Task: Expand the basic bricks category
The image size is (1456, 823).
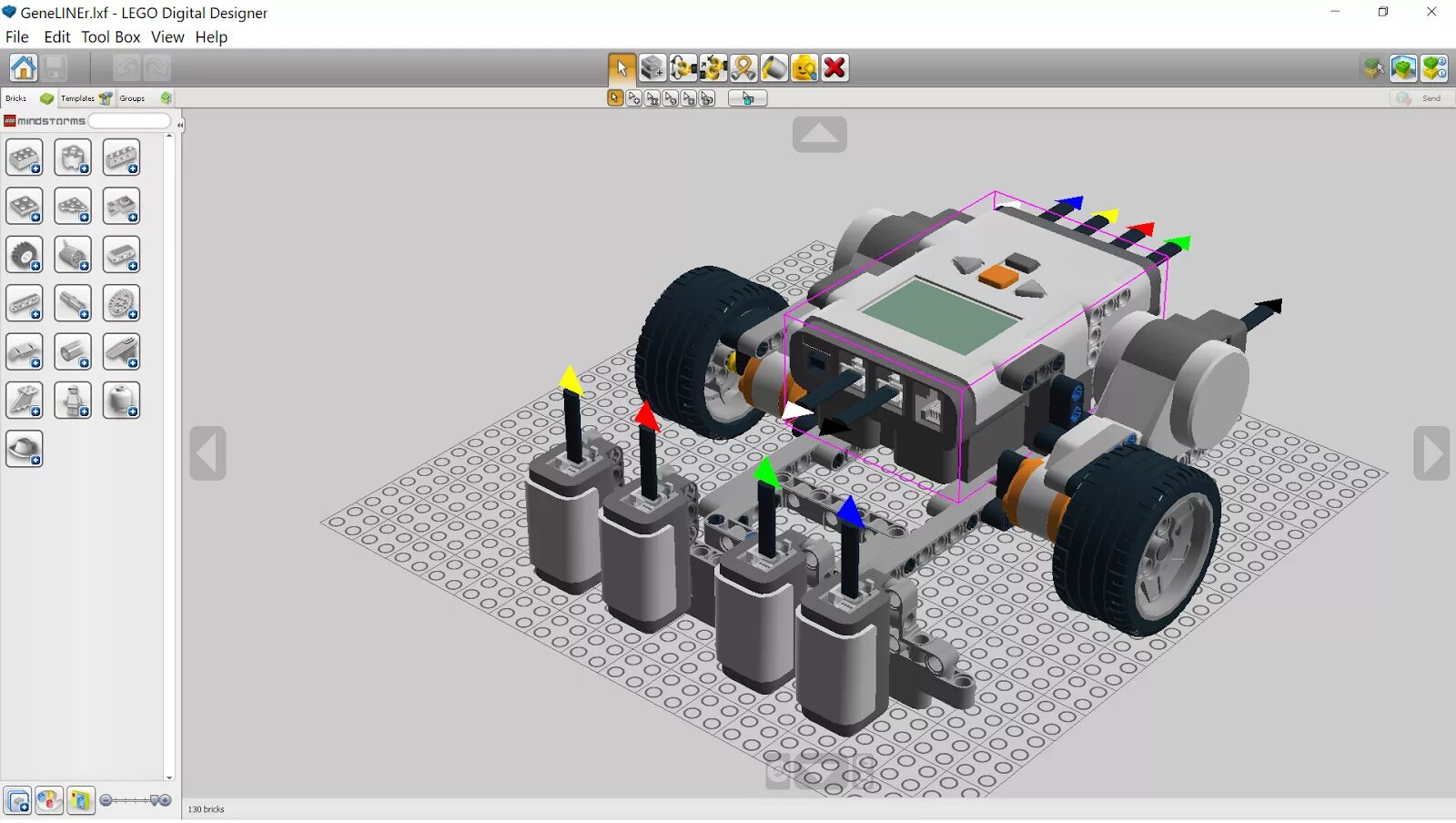Action: pyautogui.click(x=25, y=158)
